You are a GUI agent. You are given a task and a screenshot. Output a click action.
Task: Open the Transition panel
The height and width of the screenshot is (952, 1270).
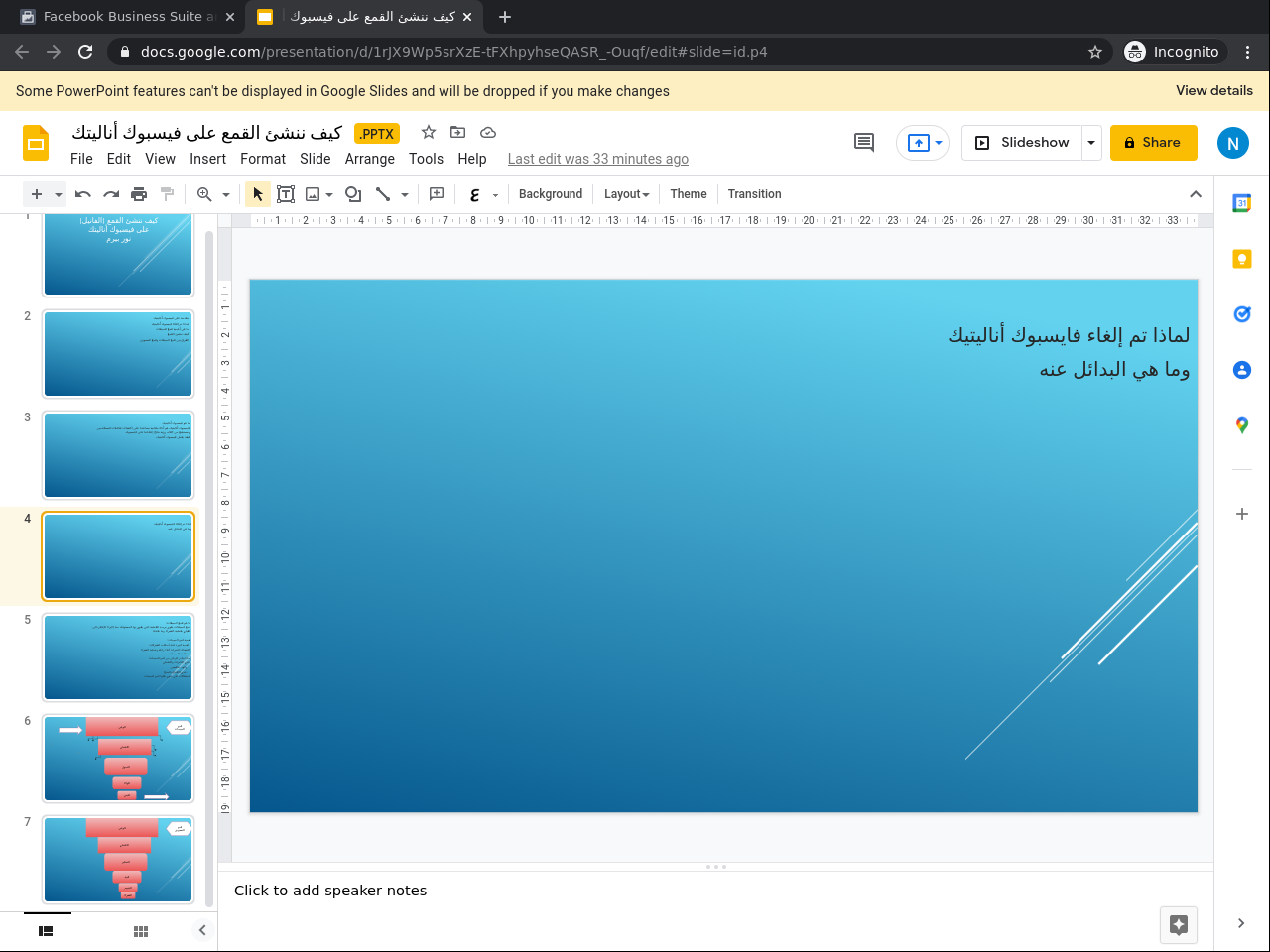tap(754, 194)
